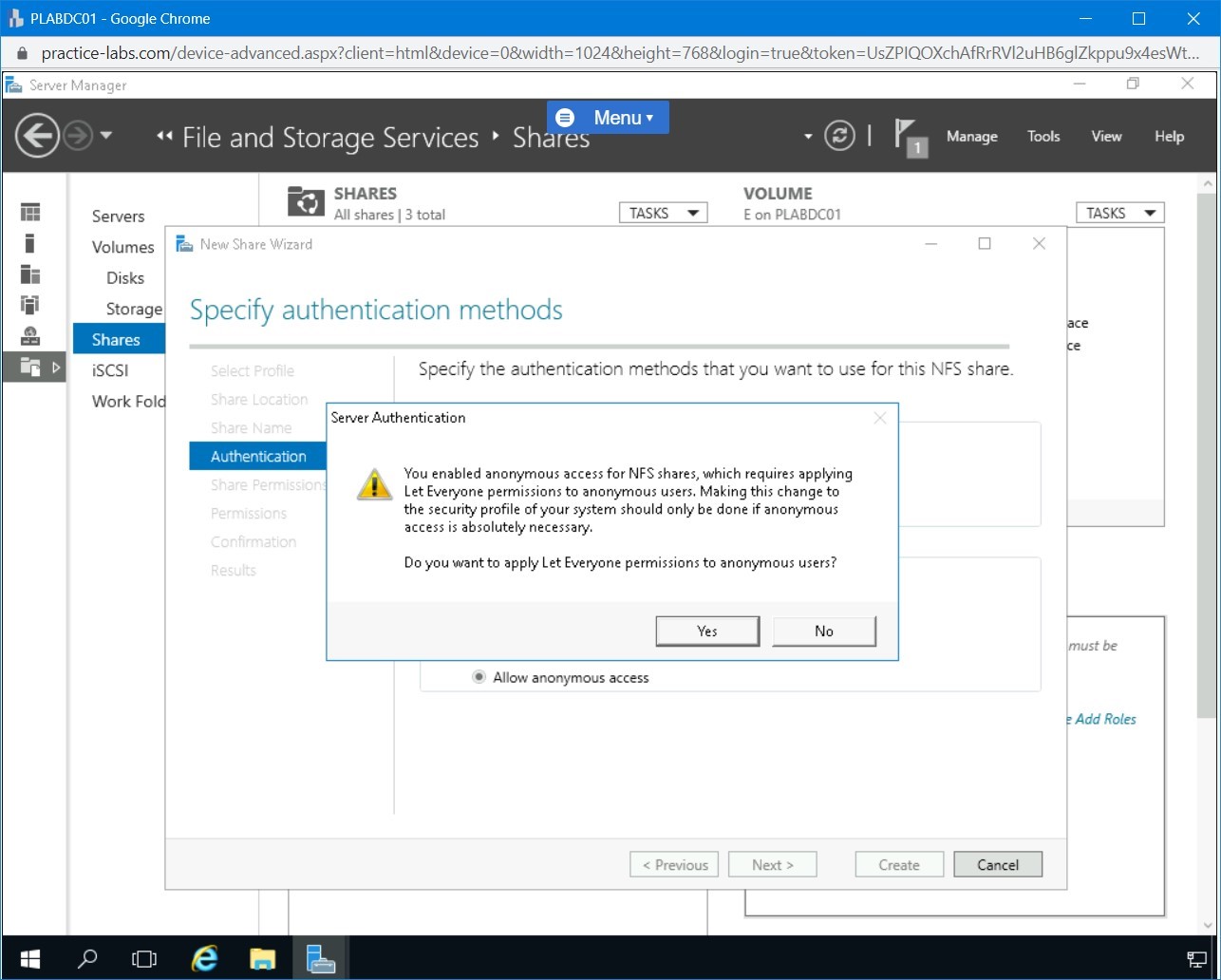Click the Add Roles link
Viewport: 1221px width, 980px height.
pyautogui.click(x=1101, y=719)
